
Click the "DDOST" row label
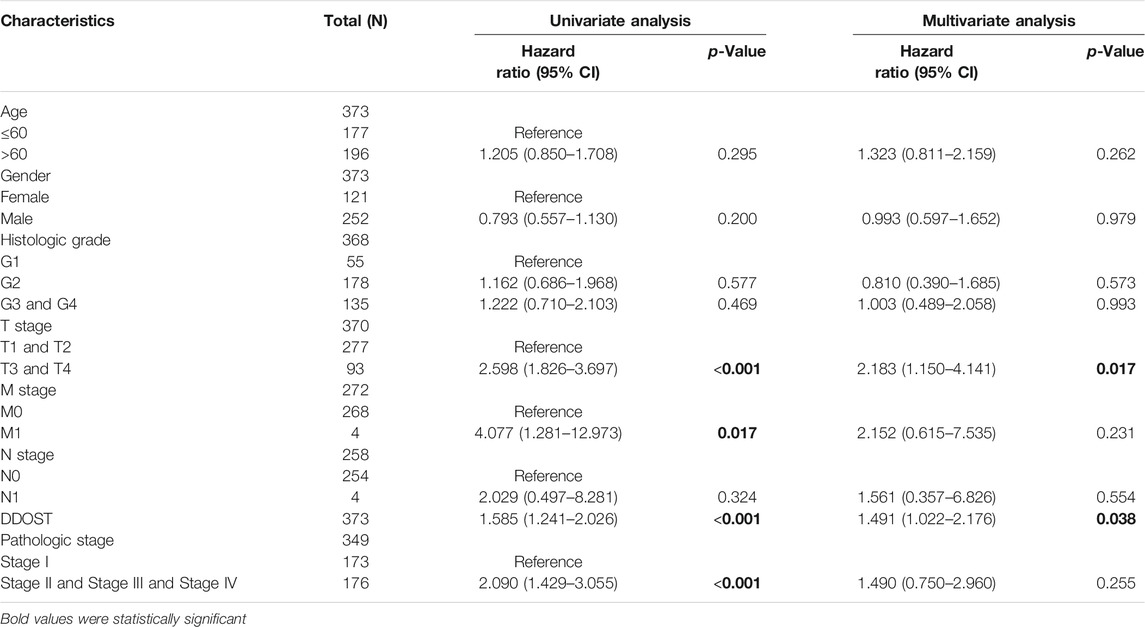click(26, 520)
